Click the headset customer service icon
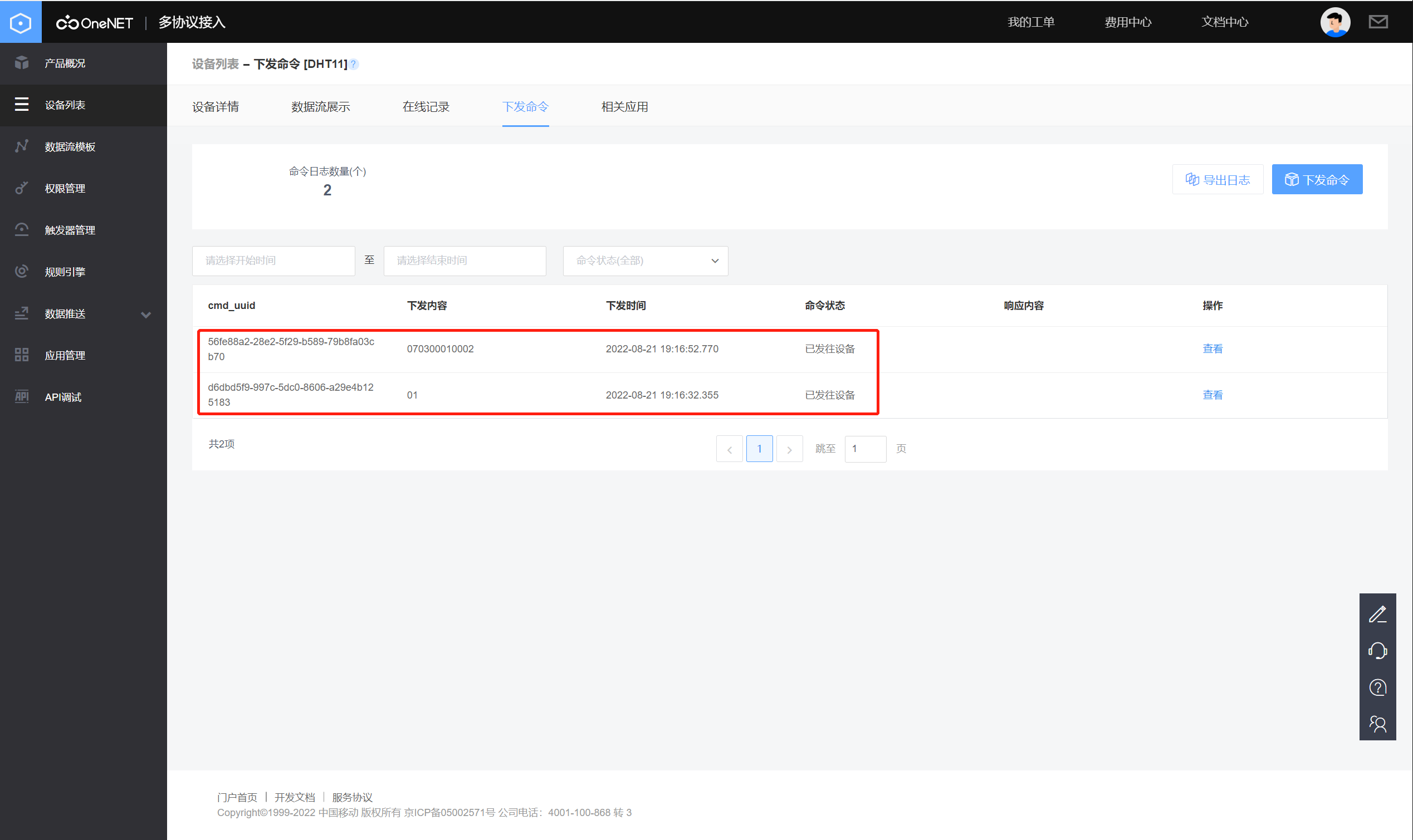This screenshot has height=840, width=1413. coord(1377,651)
